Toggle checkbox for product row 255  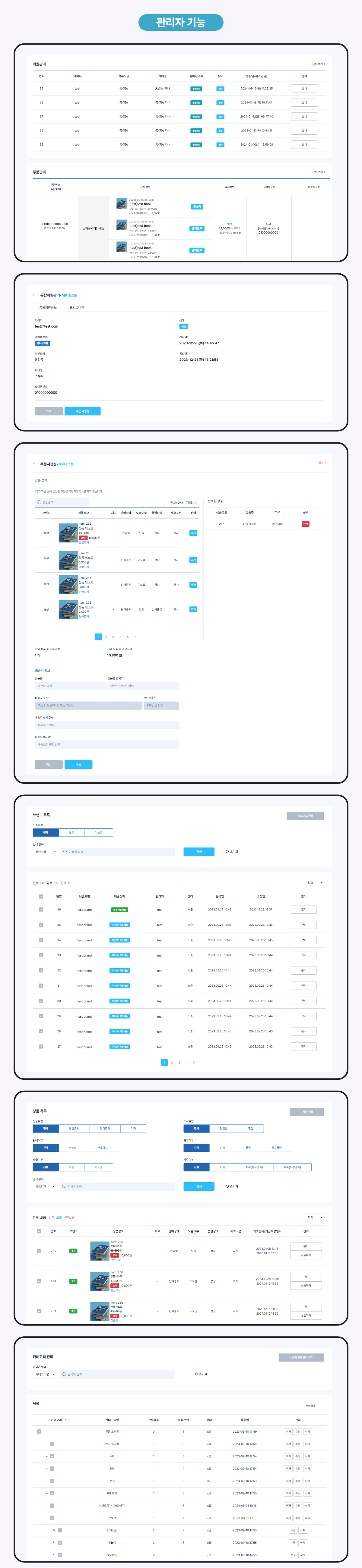[39, 1251]
